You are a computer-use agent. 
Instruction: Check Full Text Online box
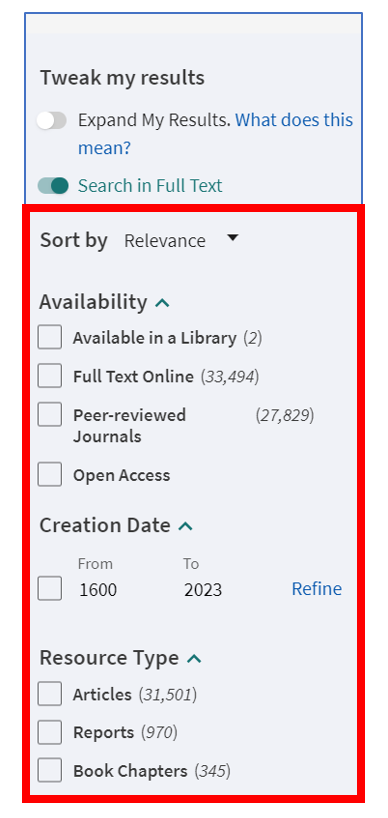(50, 376)
